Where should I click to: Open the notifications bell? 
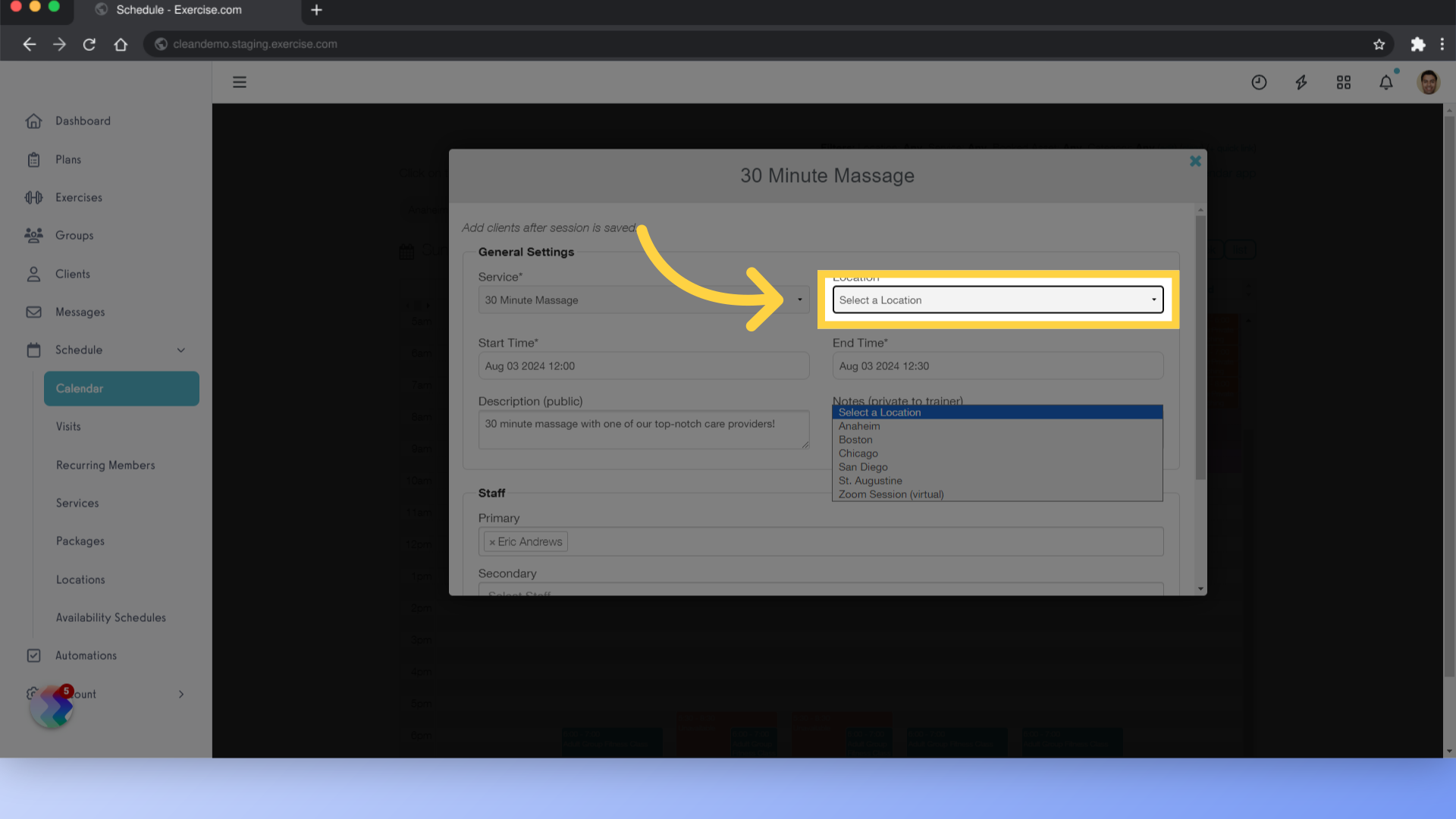click(1386, 82)
